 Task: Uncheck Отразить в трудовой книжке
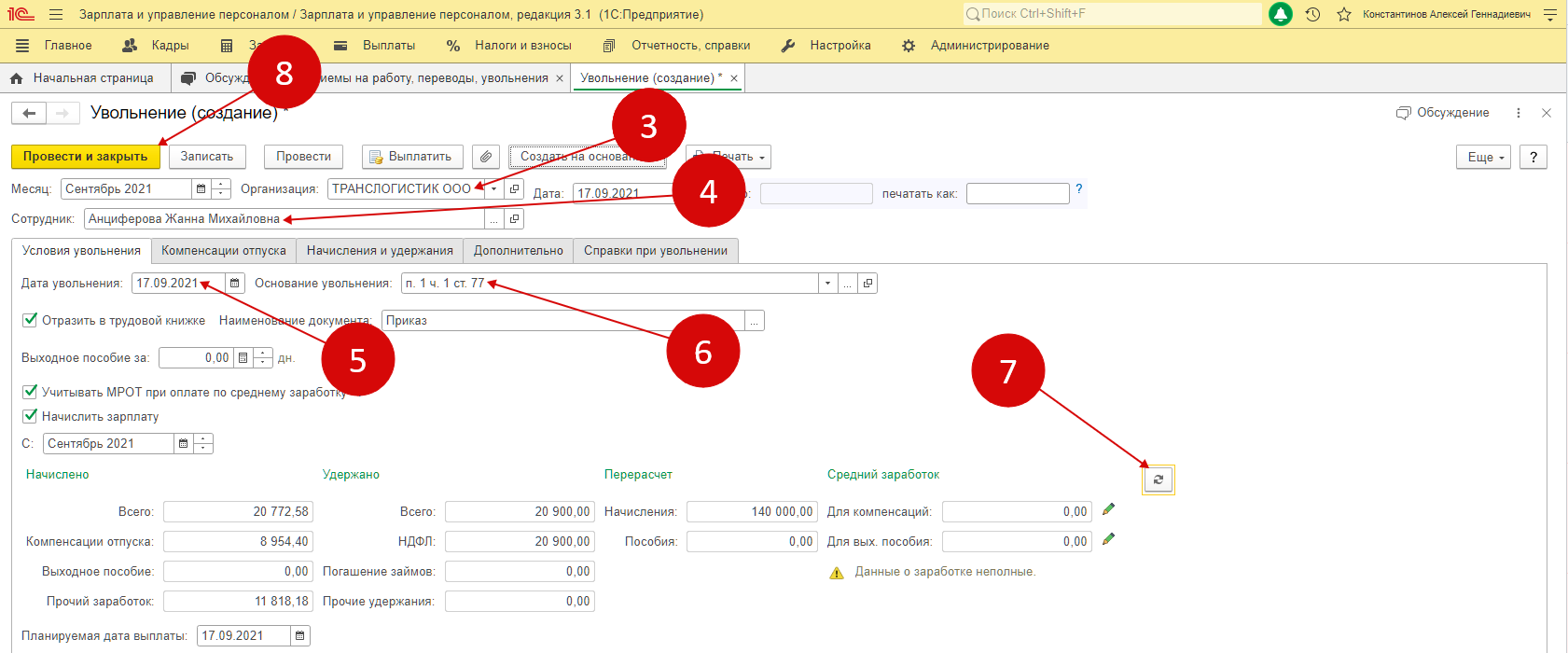[x=30, y=320]
